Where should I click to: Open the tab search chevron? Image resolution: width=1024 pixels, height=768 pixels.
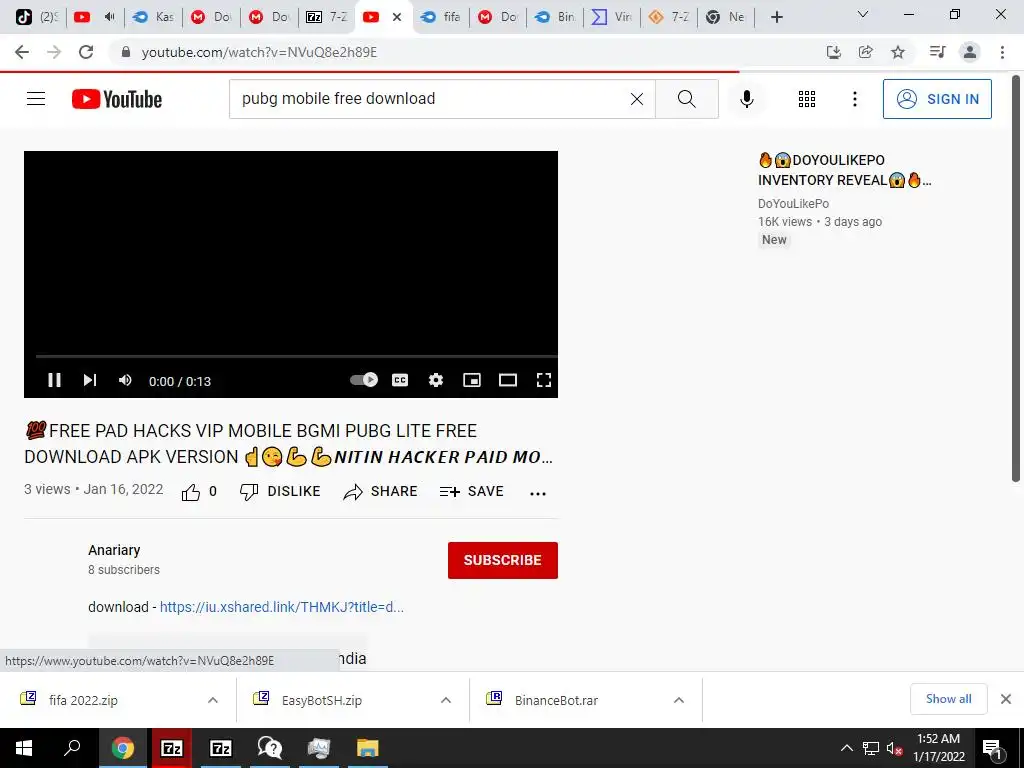pyautogui.click(x=863, y=14)
